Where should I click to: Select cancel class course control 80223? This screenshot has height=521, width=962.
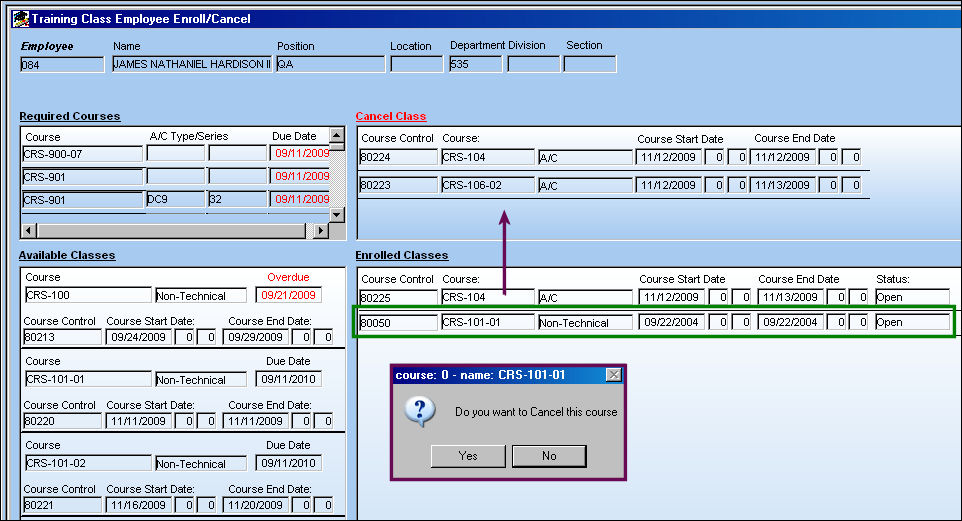click(x=398, y=185)
